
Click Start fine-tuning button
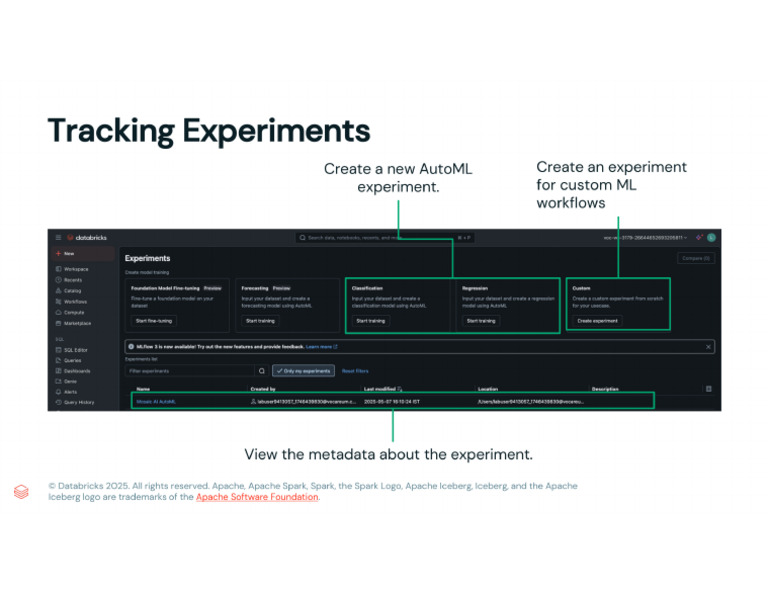point(154,321)
